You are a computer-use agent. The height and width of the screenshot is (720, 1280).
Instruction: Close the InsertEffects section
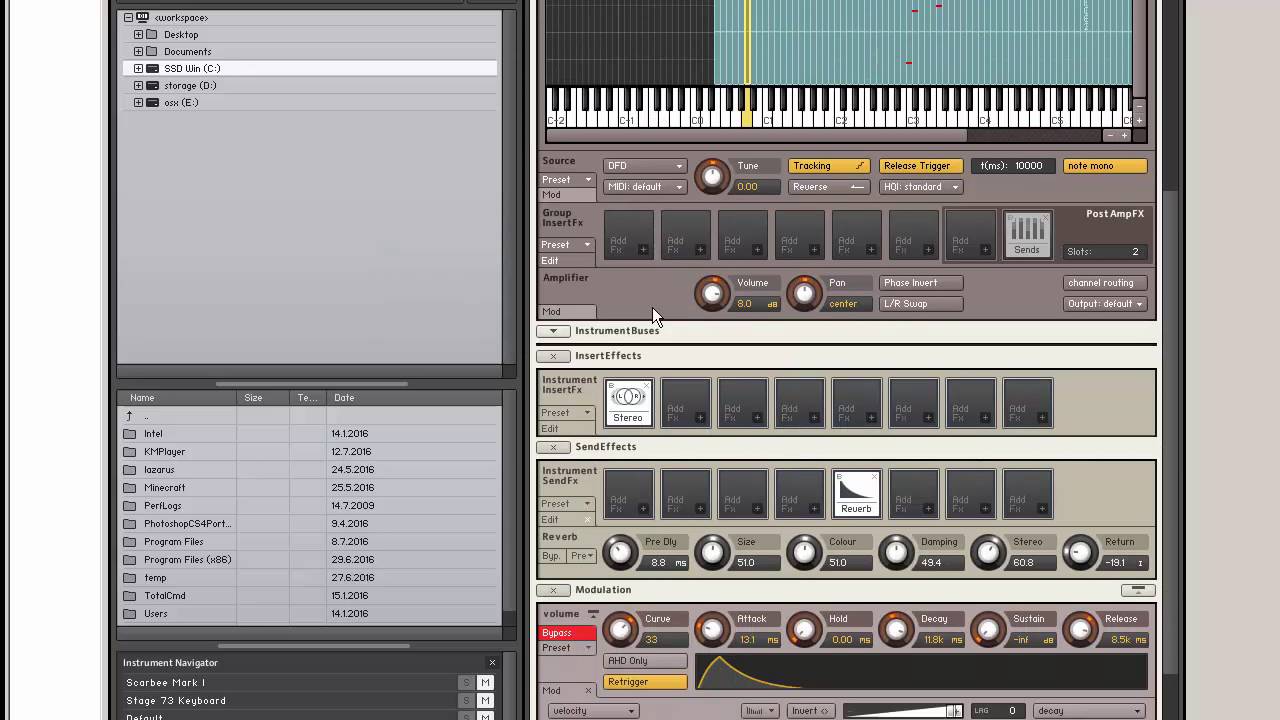coord(553,356)
